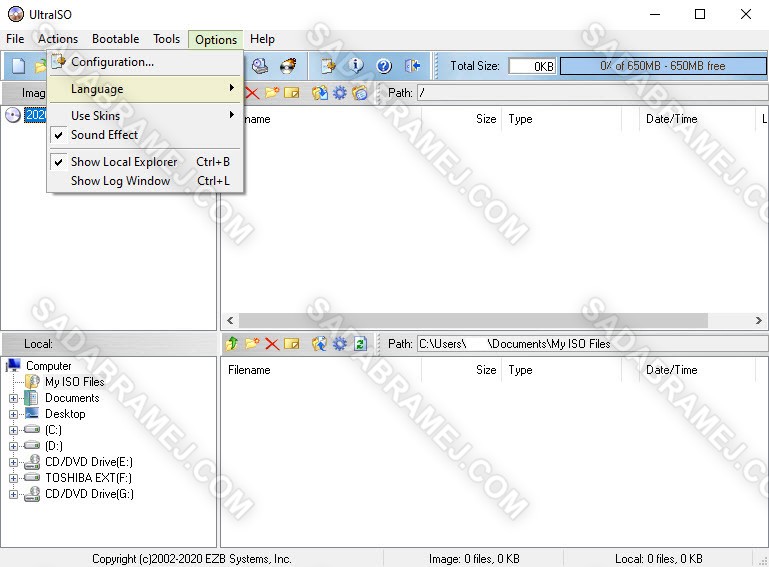The image size is (769, 567).
Task: Click the Extract icon in image toolbar
Action: click(x=320, y=93)
